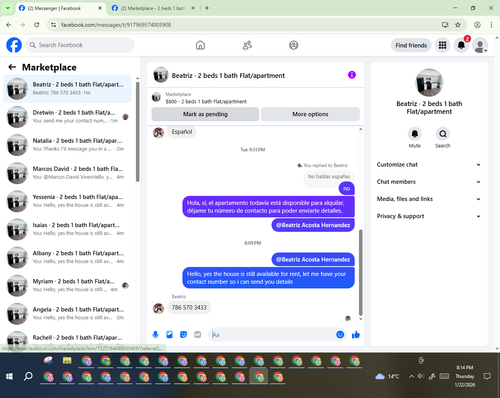
Task: Mute this conversation with bell toggle
Action: click(415, 134)
